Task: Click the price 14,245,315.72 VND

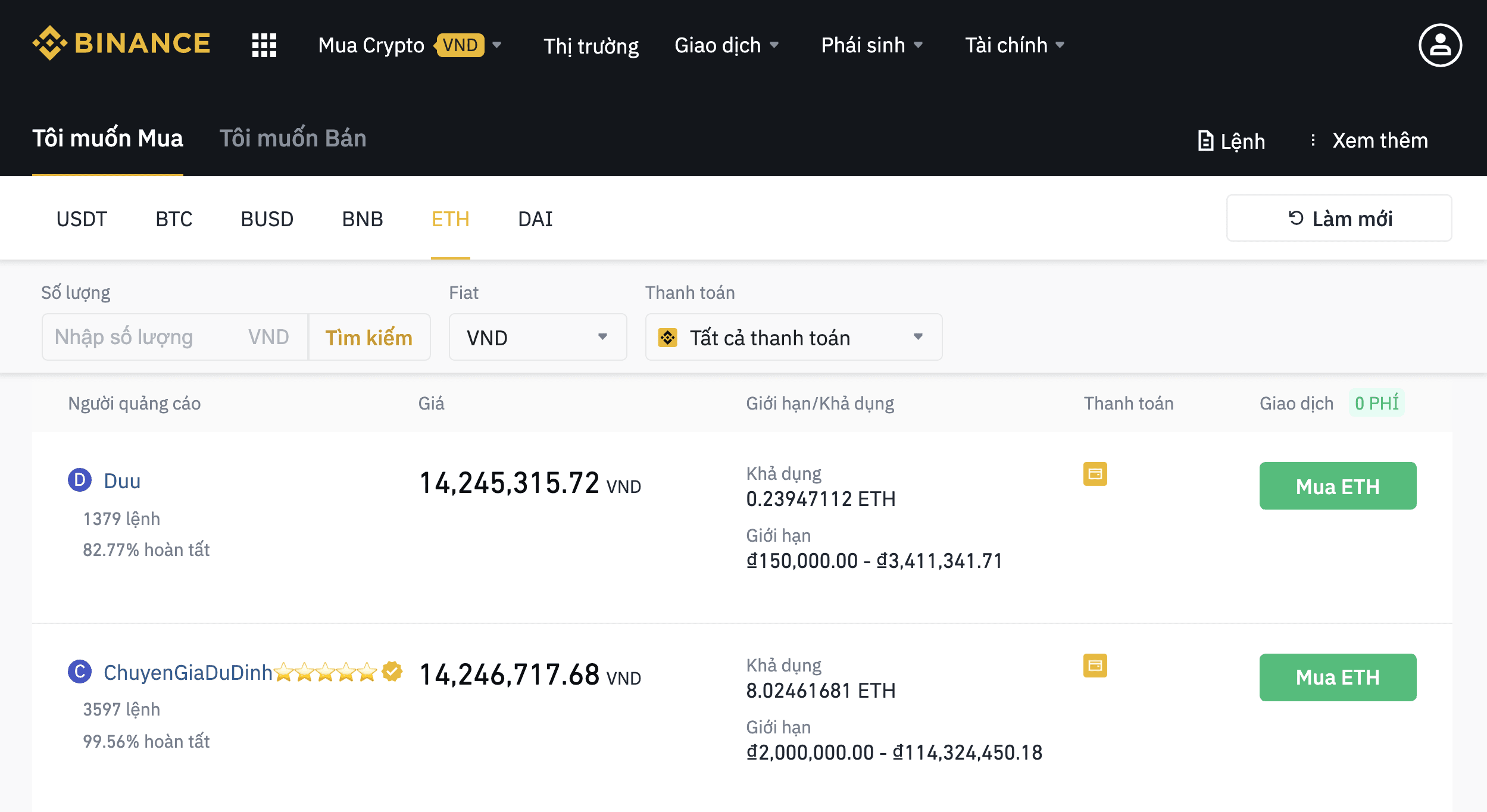Action: [530, 483]
